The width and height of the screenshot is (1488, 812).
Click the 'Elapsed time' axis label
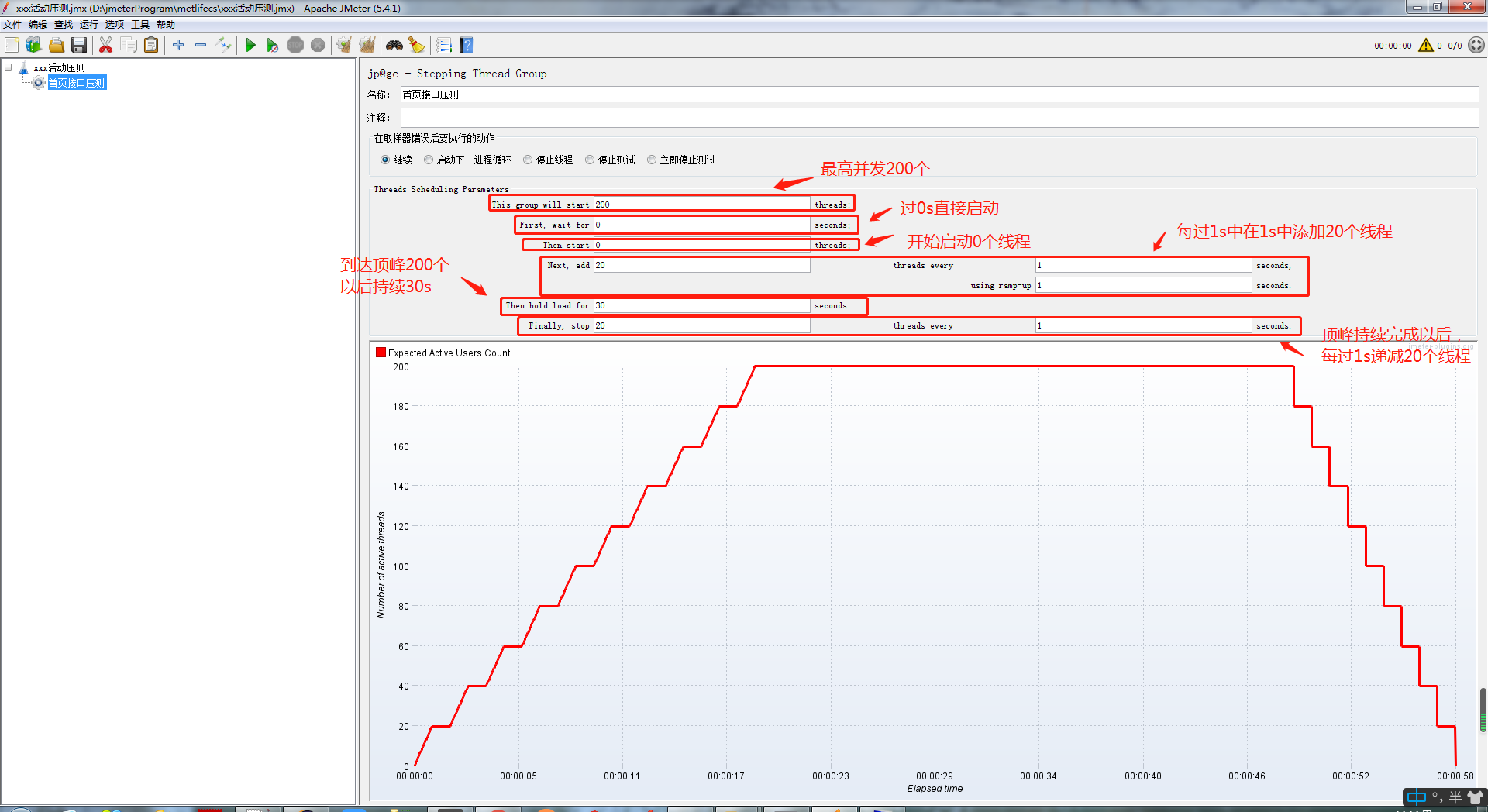(935, 789)
